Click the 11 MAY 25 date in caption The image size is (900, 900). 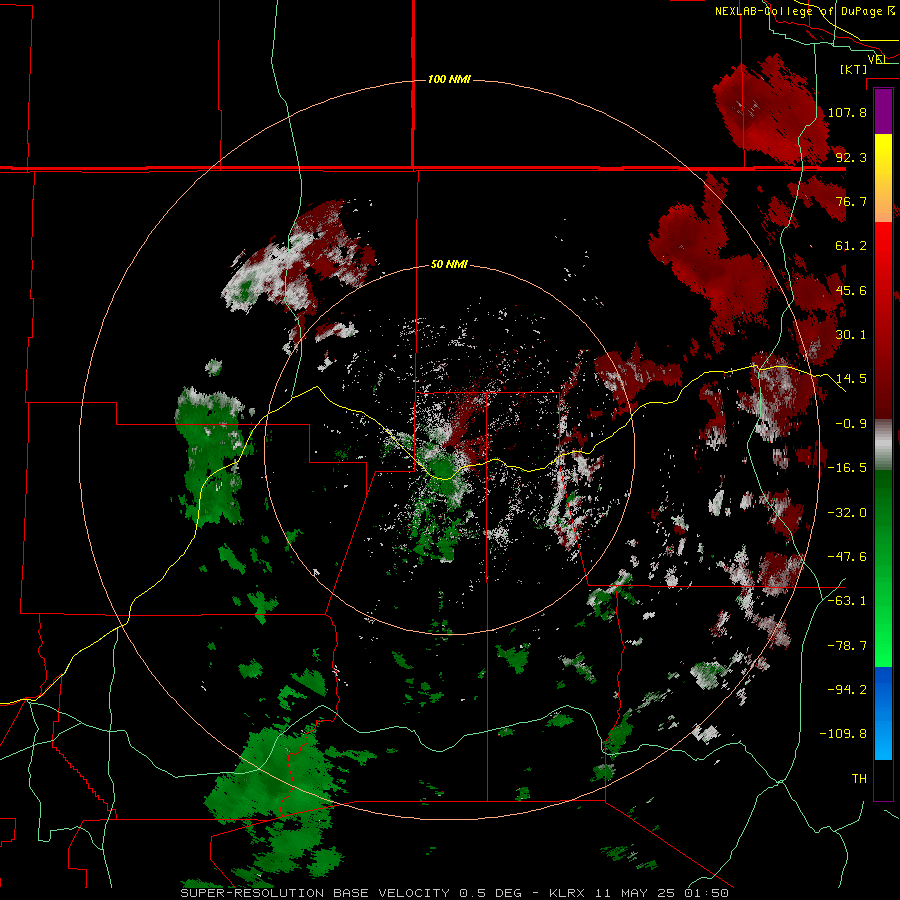click(635, 893)
